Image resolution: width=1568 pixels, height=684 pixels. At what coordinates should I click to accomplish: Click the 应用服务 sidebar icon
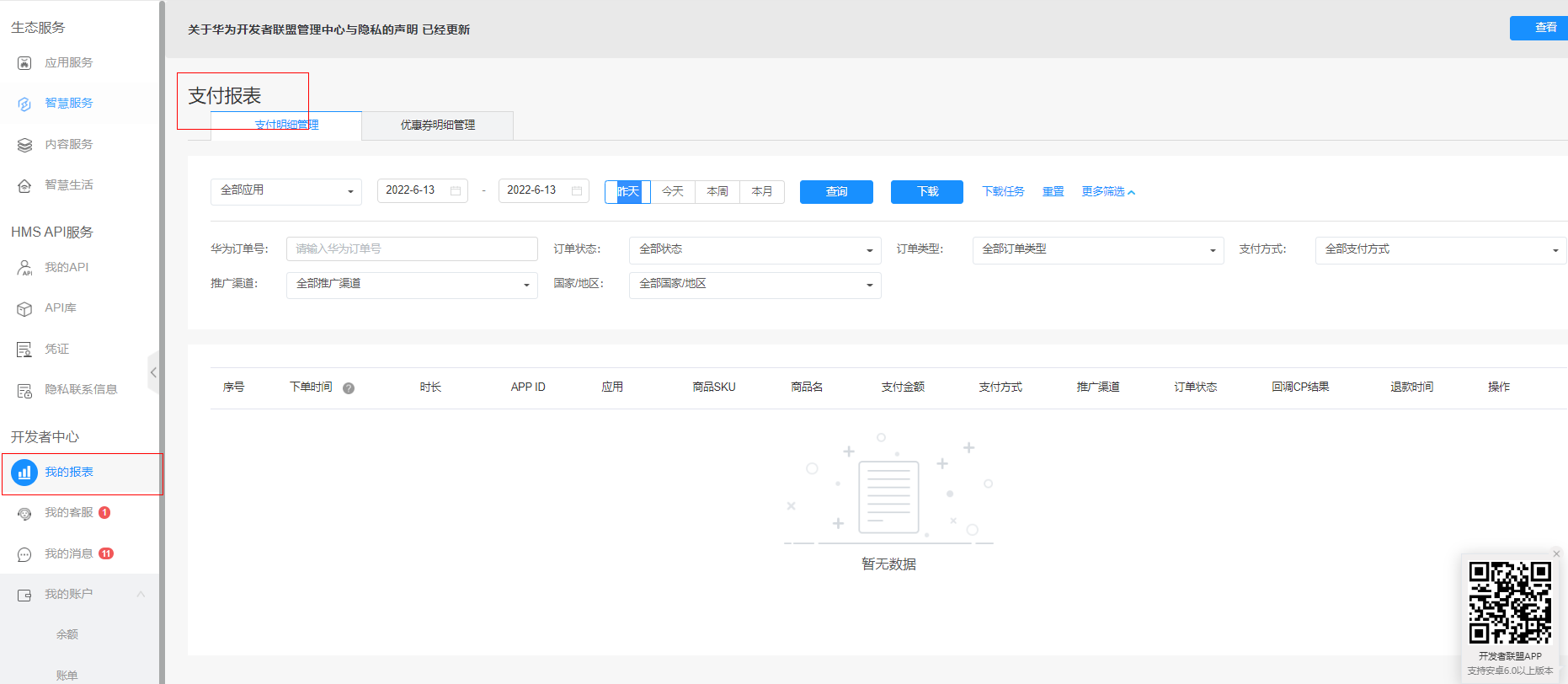[24, 63]
